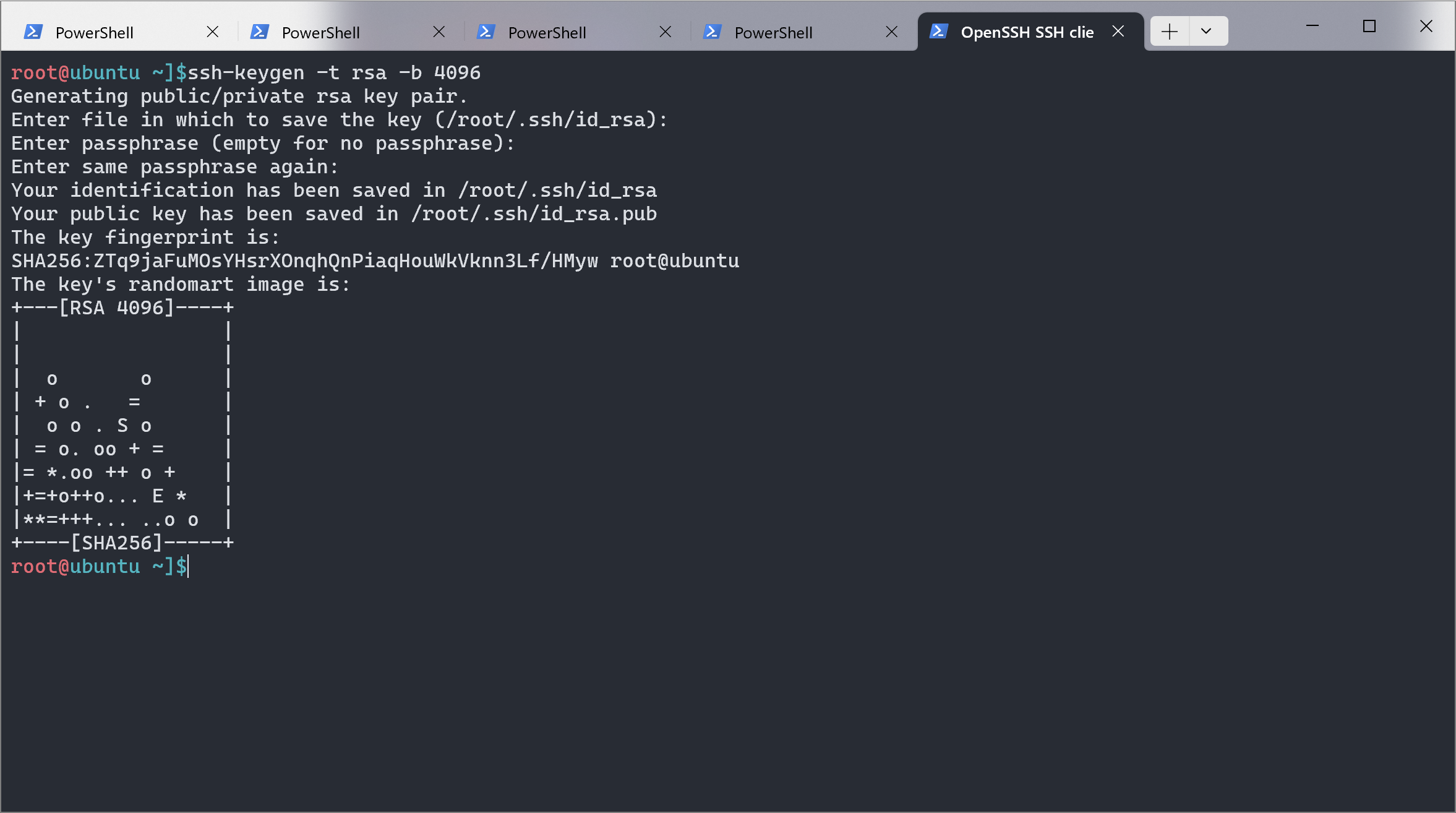Screen dimensions: 1456x813
Task: Click the PowerShell icon on the second tab
Action: (259, 32)
